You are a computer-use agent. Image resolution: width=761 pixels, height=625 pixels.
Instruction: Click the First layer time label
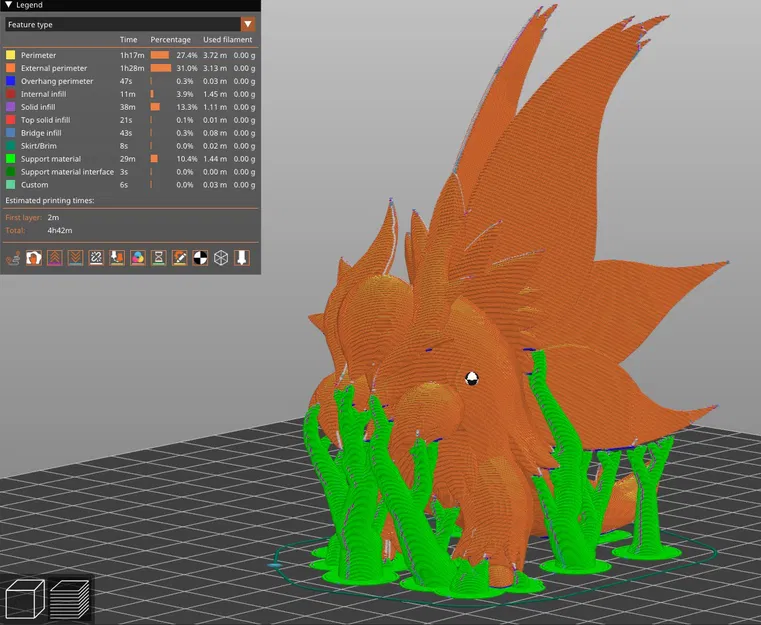23,217
